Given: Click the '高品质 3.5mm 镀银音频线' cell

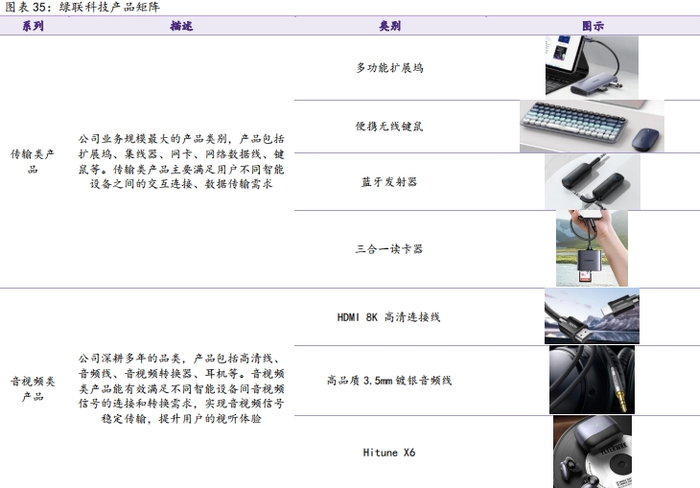Looking at the screenshot, I should (x=389, y=380).
